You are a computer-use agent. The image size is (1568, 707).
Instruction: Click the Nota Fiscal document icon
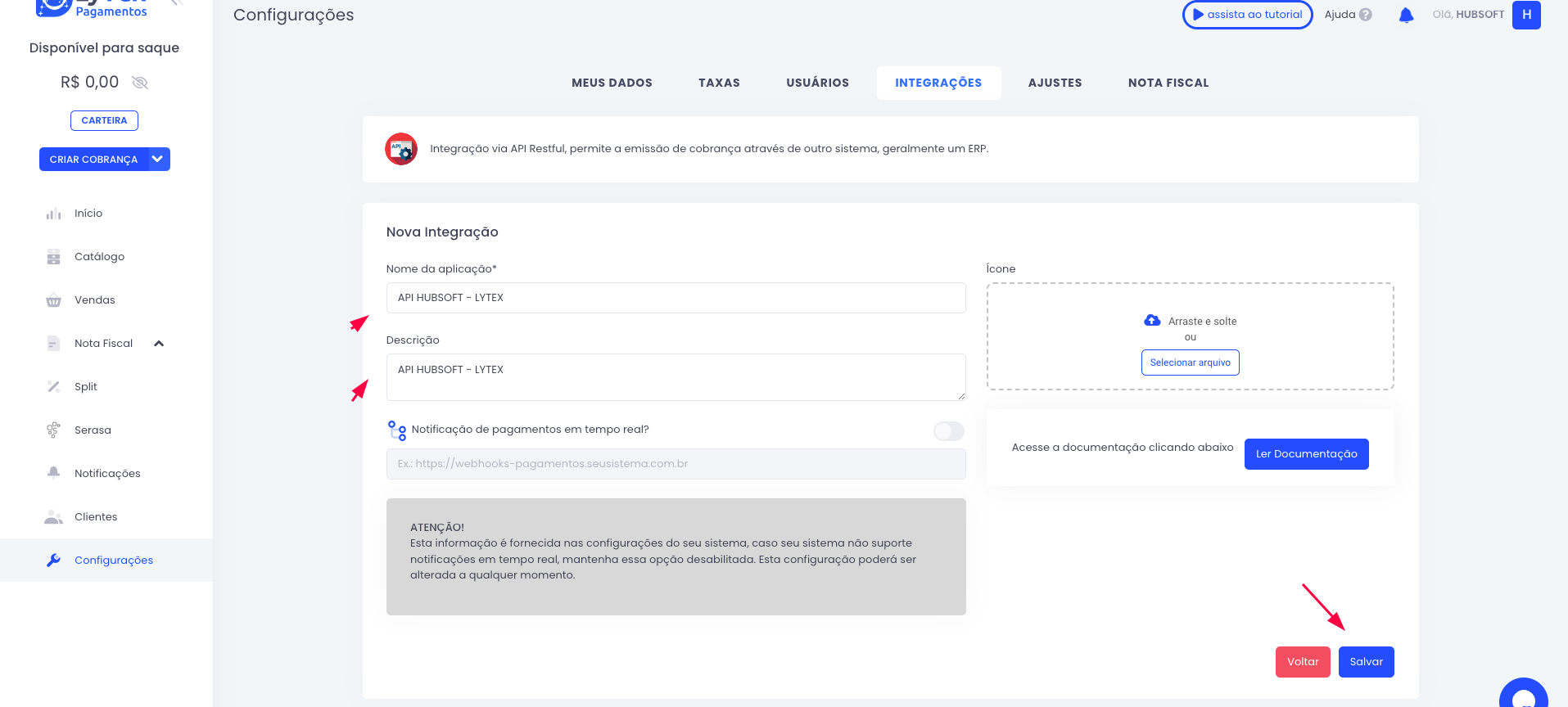54,344
